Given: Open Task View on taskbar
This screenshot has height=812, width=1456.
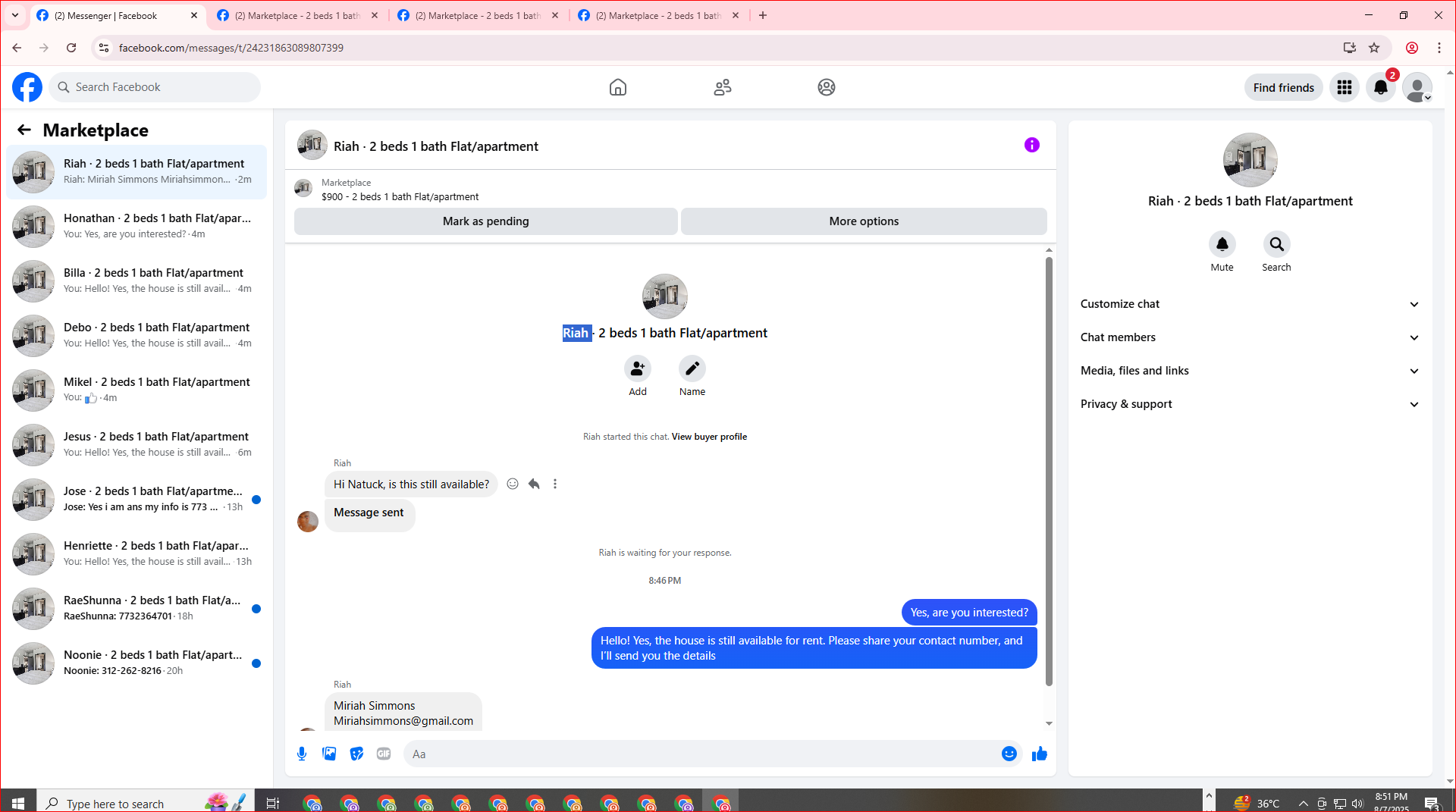Looking at the screenshot, I should [273, 803].
